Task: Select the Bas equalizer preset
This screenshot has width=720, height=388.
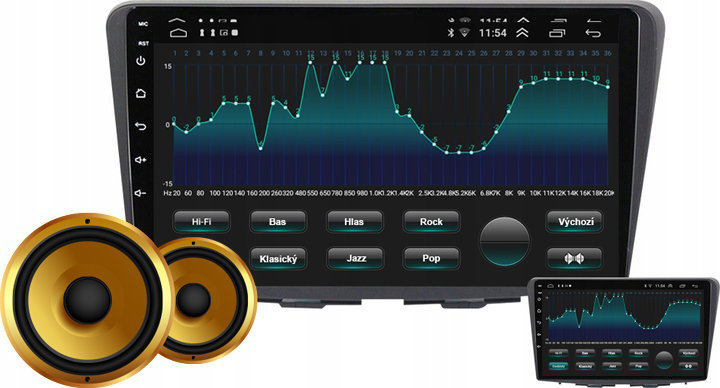Action: [278, 221]
